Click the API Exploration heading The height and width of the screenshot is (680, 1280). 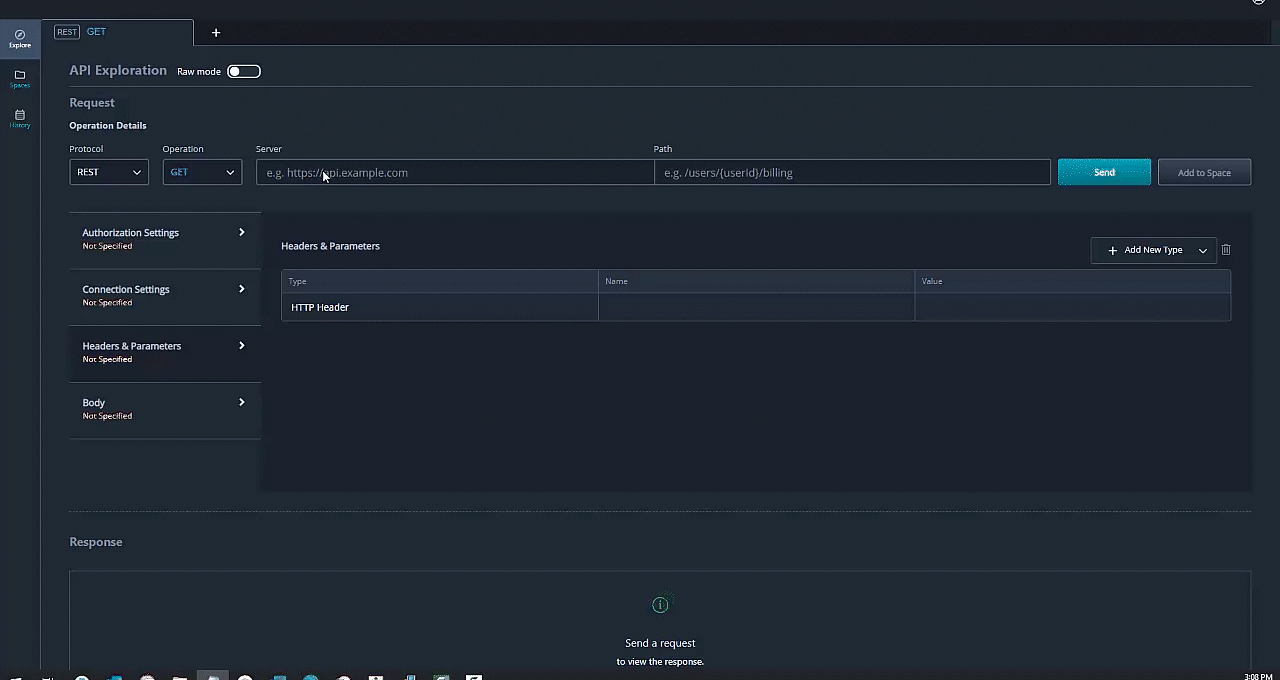pyautogui.click(x=118, y=70)
